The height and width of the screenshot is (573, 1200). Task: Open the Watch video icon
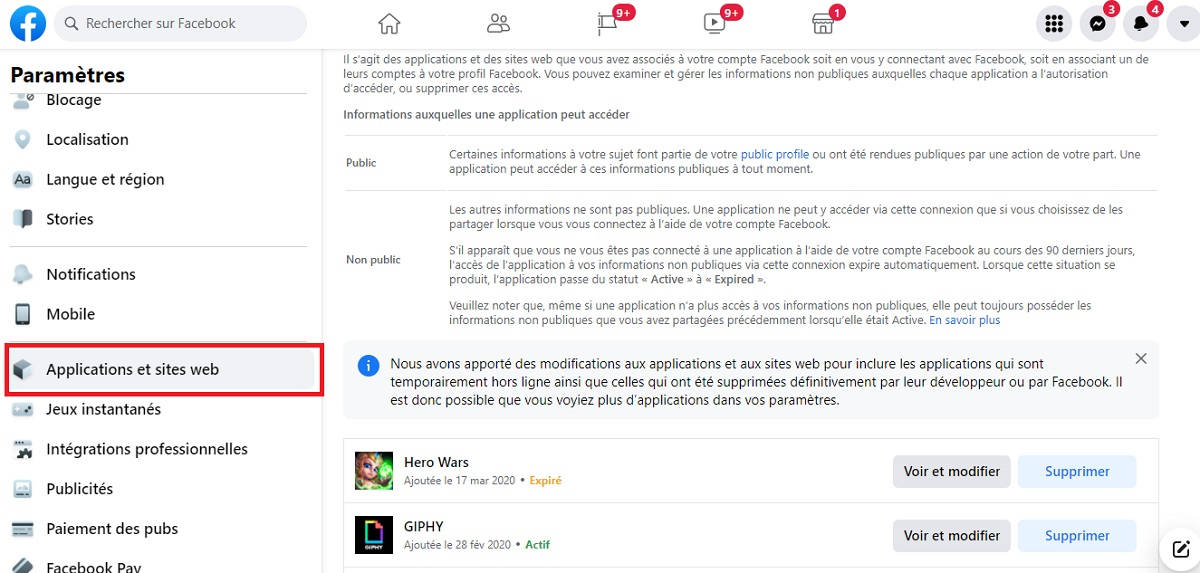[715, 23]
